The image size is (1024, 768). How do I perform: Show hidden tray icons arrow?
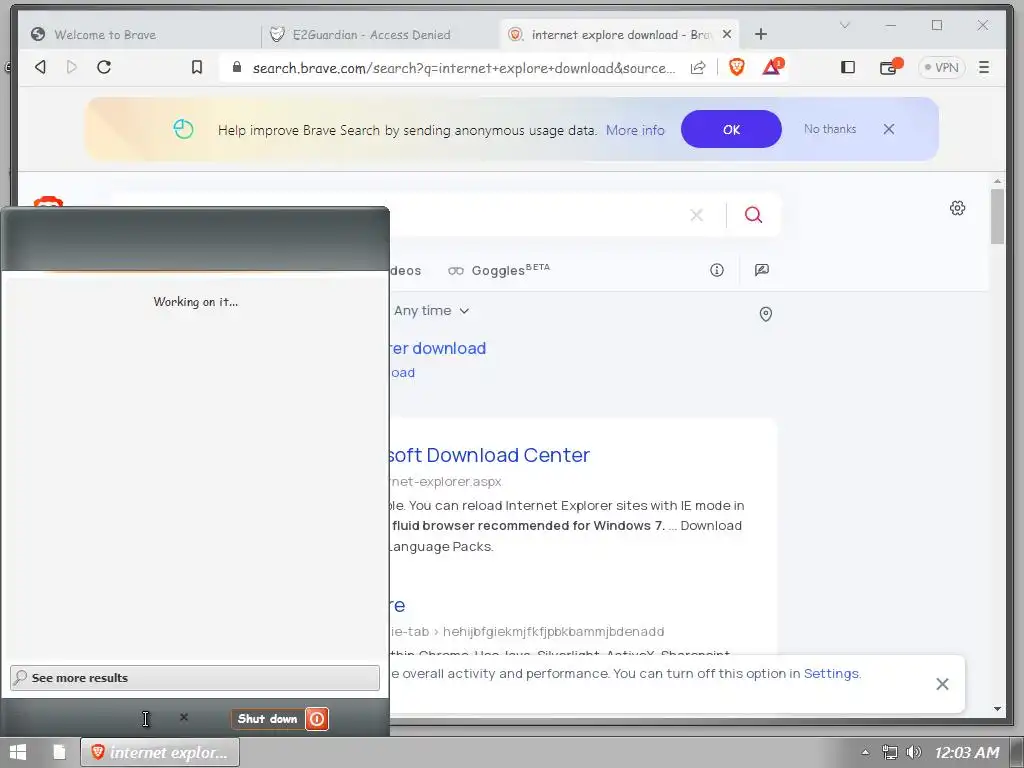point(865,752)
